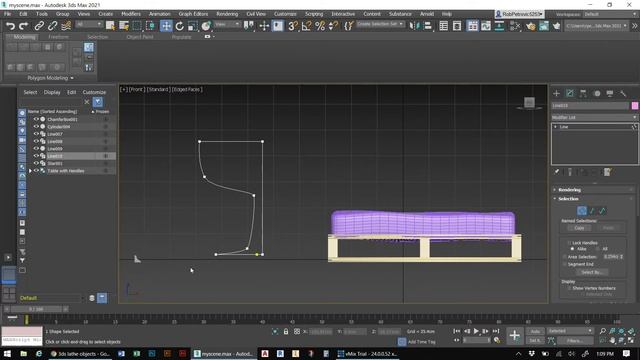This screenshot has height=360, width=640.
Task: Switch to the Create command panel
Action: tap(556, 93)
